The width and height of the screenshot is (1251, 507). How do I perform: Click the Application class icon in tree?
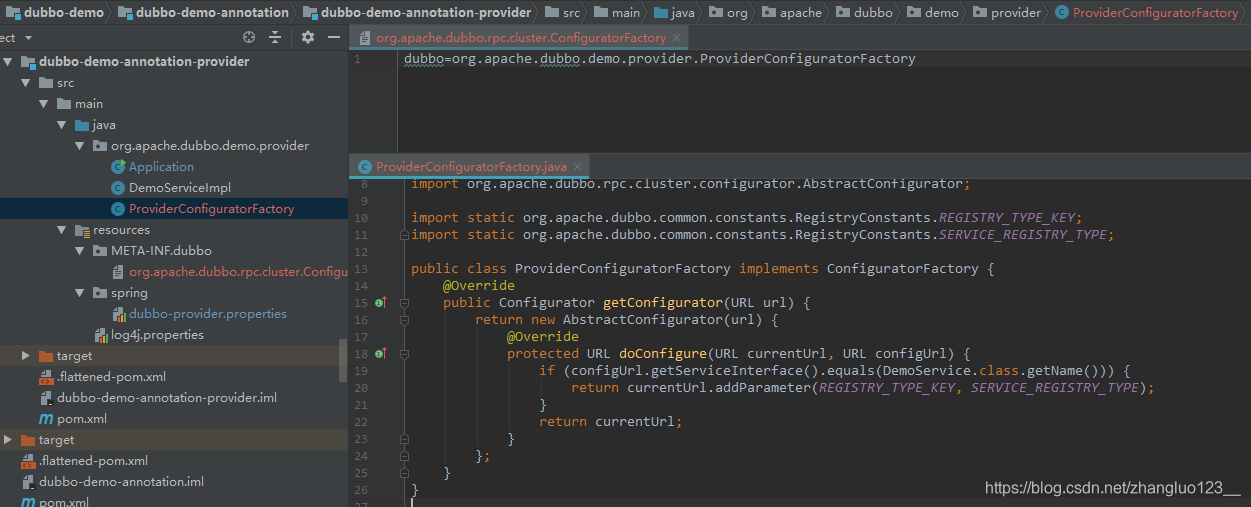pos(118,167)
